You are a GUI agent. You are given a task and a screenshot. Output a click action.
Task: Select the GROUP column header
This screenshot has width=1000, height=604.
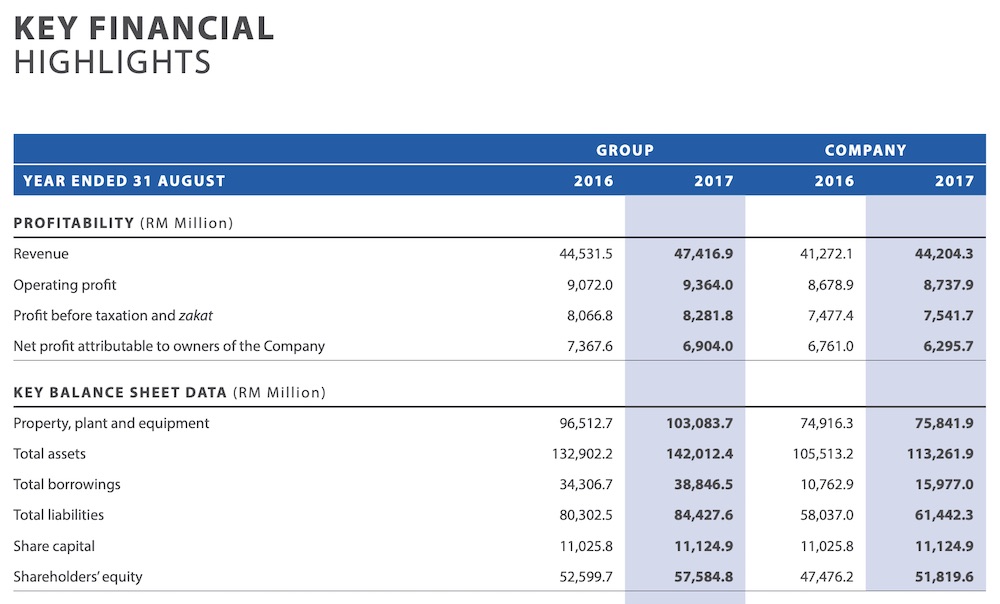pos(625,150)
